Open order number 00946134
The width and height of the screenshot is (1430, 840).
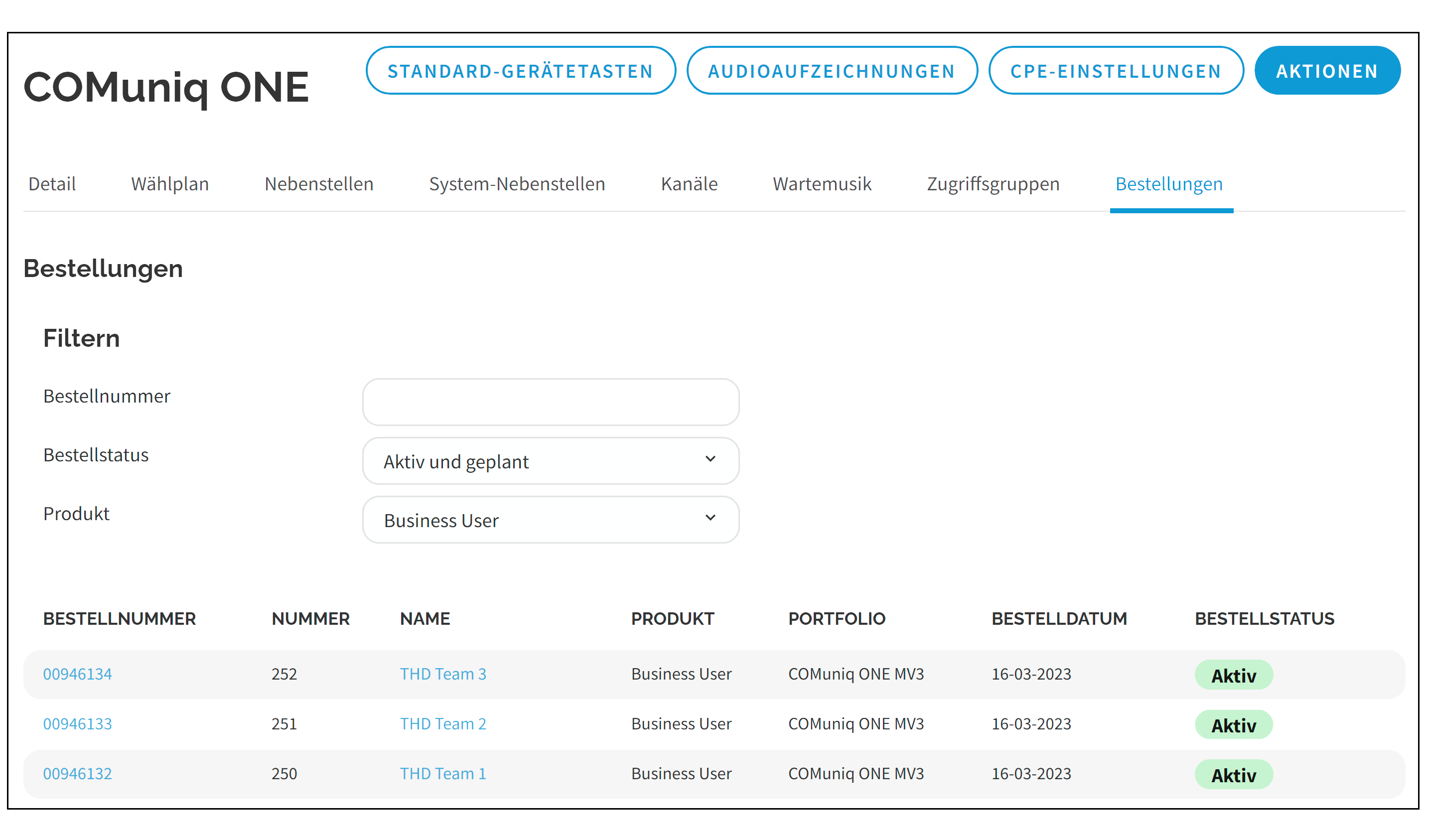[78, 674]
